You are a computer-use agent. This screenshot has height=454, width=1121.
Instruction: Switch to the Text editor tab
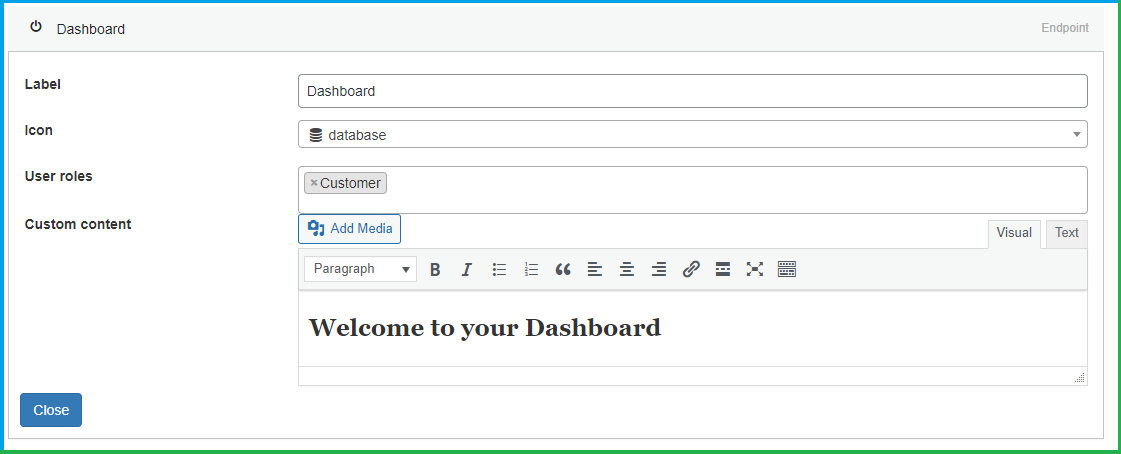tap(1067, 233)
